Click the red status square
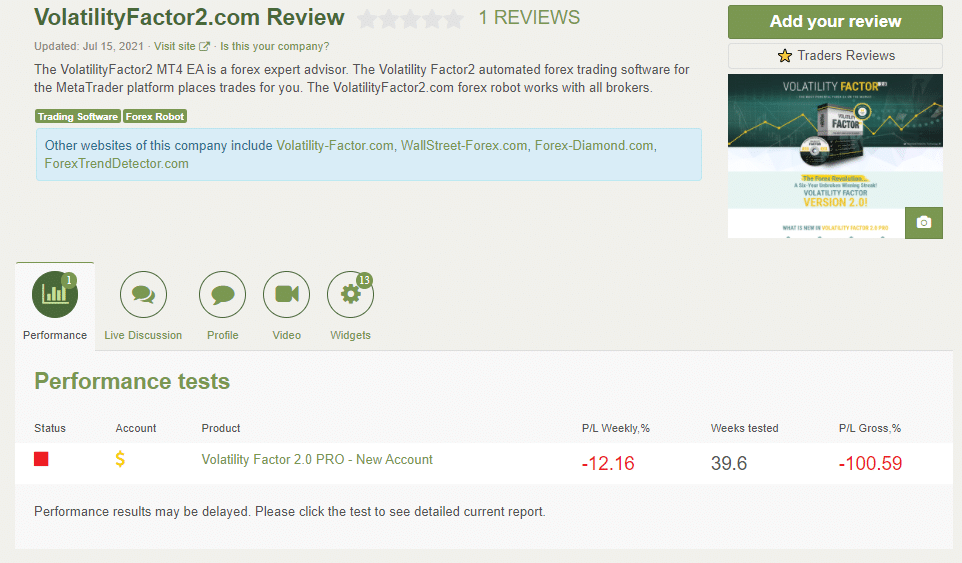Image resolution: width=962 pixels, height=563 pixels. (x=42, y=459)
